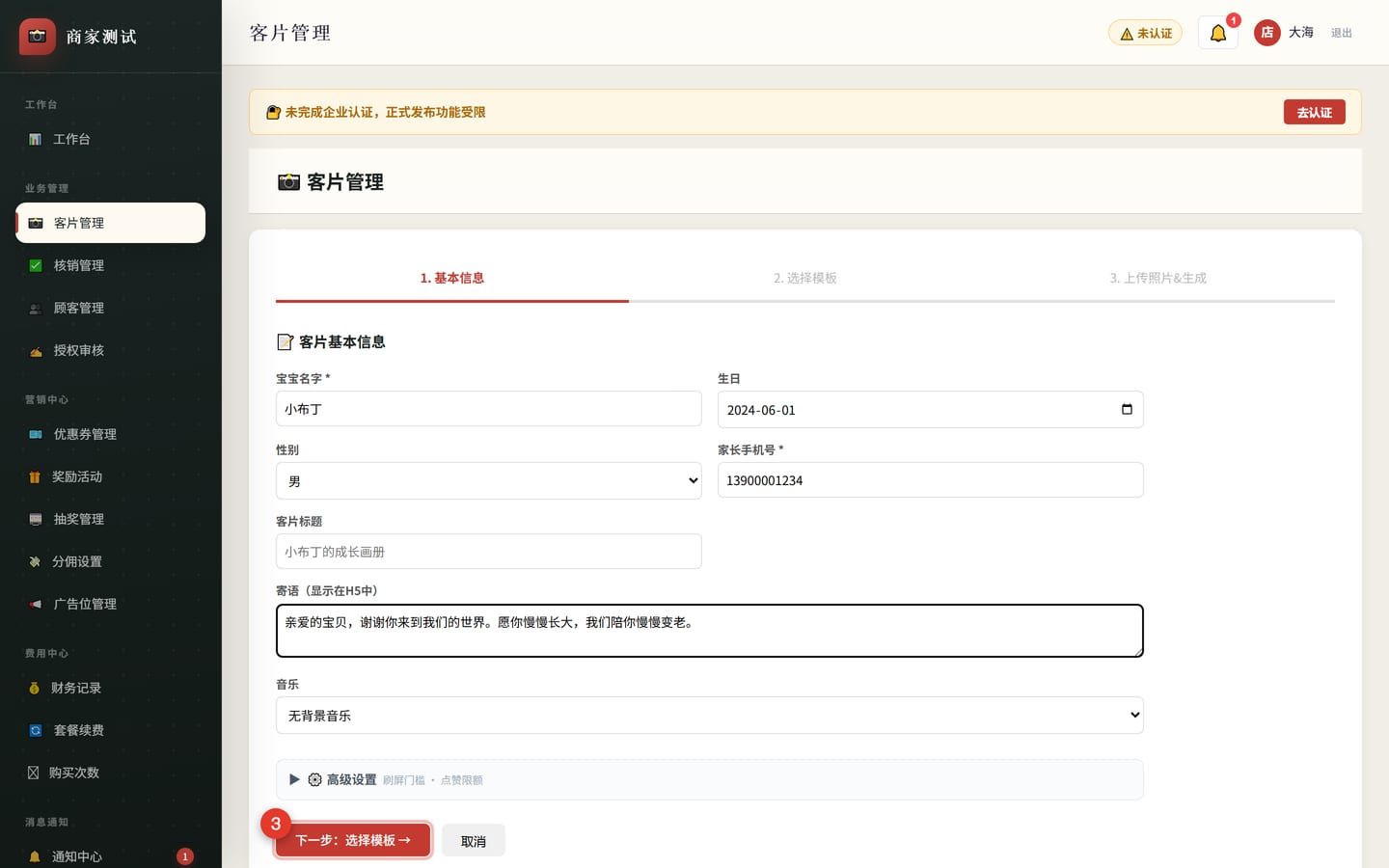The image size is (1389, 868).
Task: Open the birthday calendar picker icon
Action: tap(1127, 409)
